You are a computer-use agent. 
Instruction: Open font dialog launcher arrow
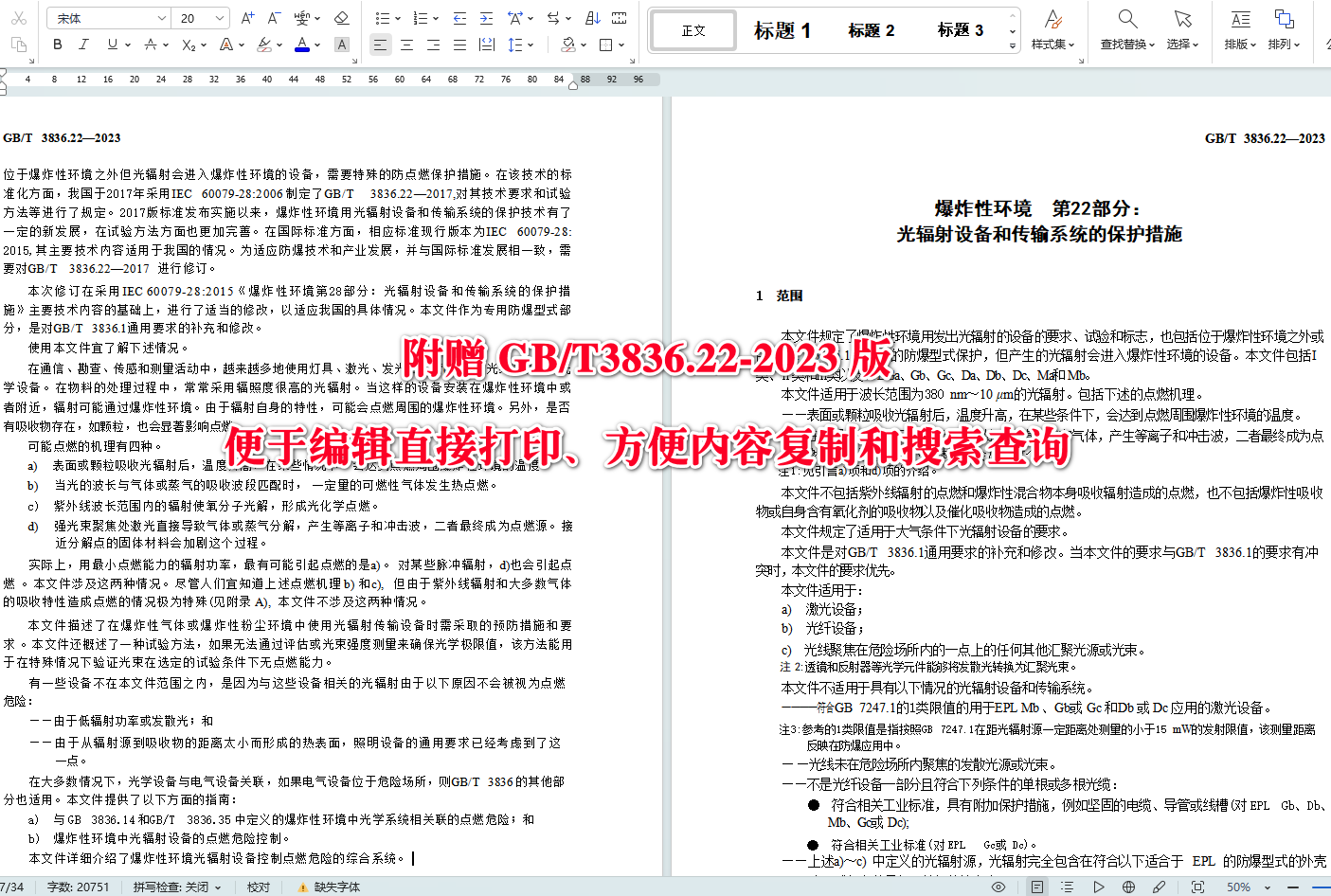356,59
